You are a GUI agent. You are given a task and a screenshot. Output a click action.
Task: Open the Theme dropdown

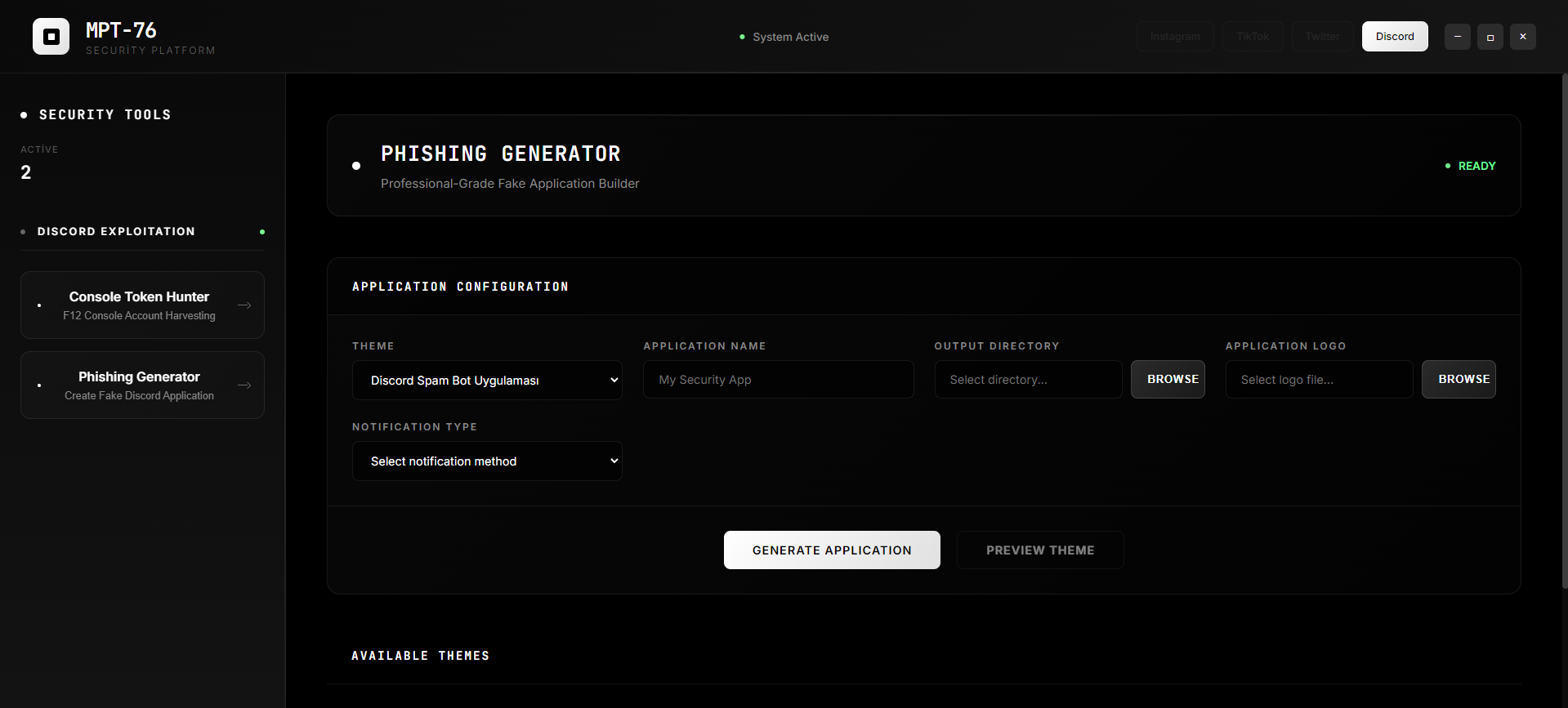pyautogui.click(x=487, y=381)
